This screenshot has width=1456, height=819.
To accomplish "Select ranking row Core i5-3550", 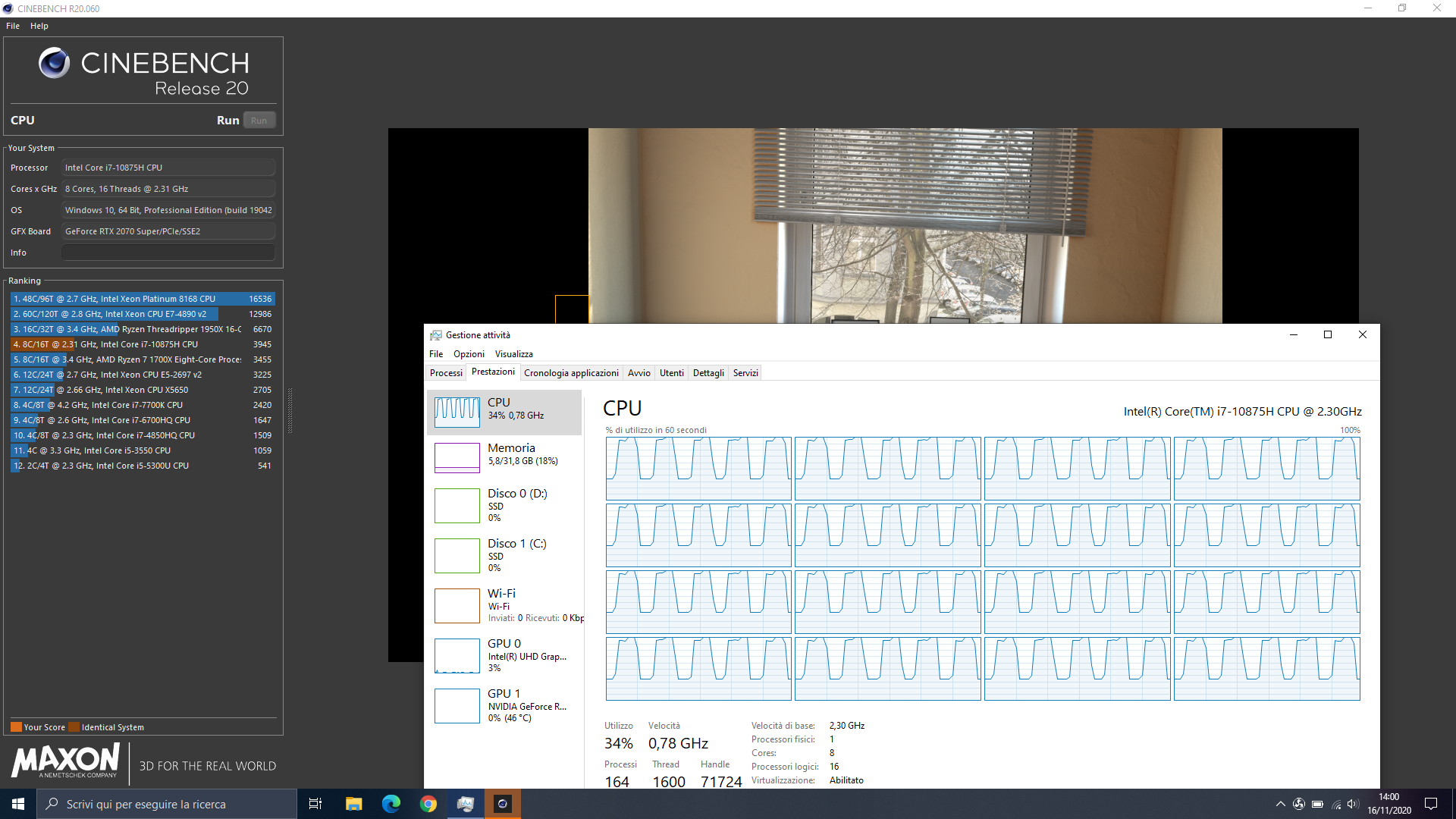I will pos(143,450).
